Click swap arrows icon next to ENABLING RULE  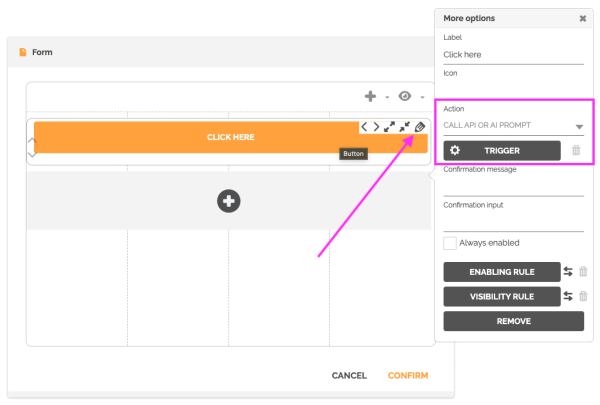tap(568, 271)
